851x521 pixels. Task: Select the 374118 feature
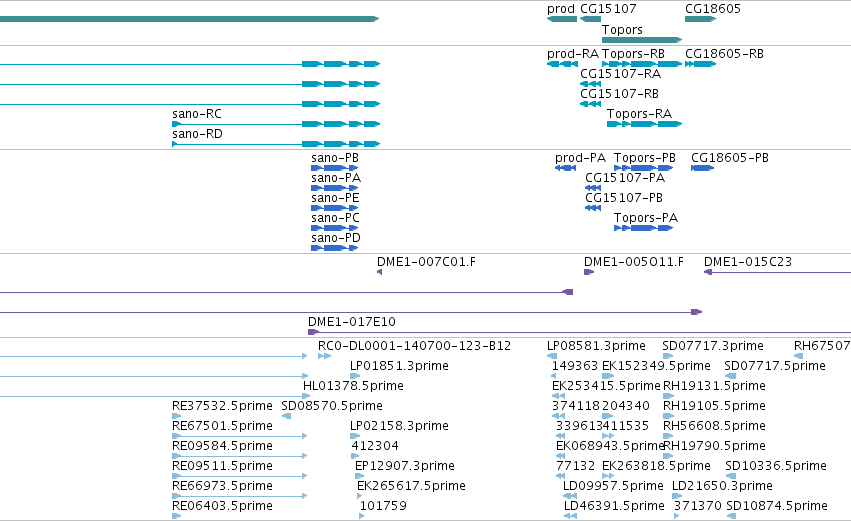tap(558, 417)
